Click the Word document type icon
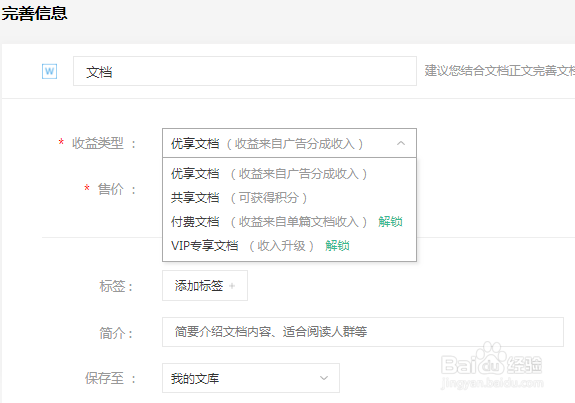 point(50,71)
